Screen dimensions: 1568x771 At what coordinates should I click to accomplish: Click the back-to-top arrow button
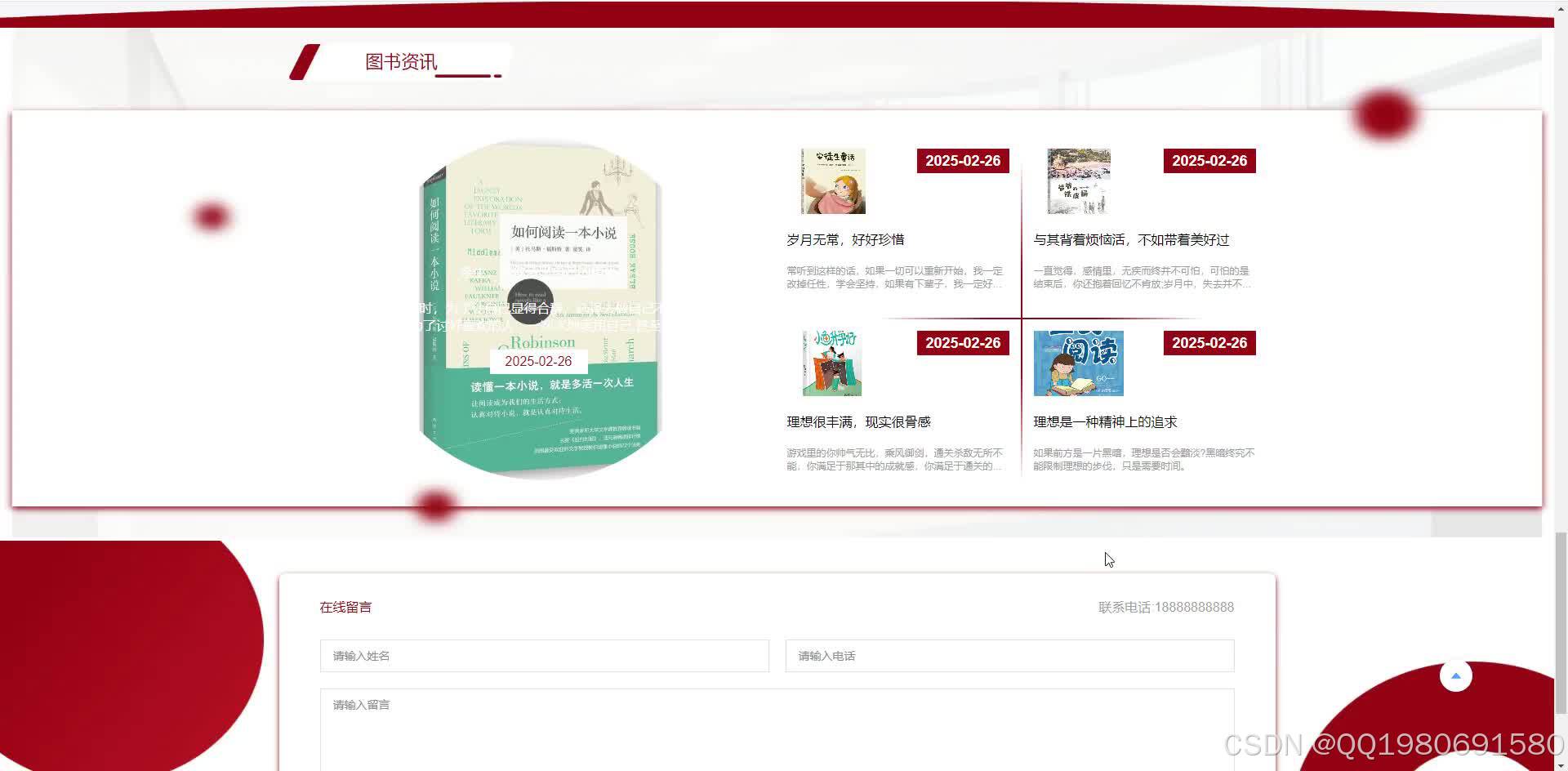(x=1456, y=675)
